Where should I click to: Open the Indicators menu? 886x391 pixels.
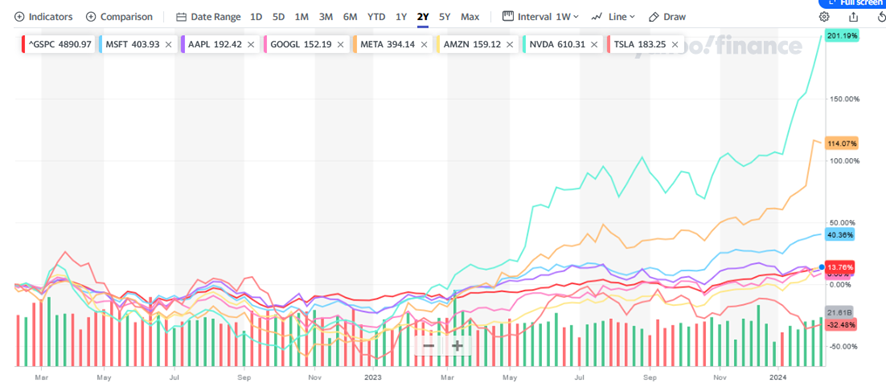pyautogui.click(x=44, y=16)
